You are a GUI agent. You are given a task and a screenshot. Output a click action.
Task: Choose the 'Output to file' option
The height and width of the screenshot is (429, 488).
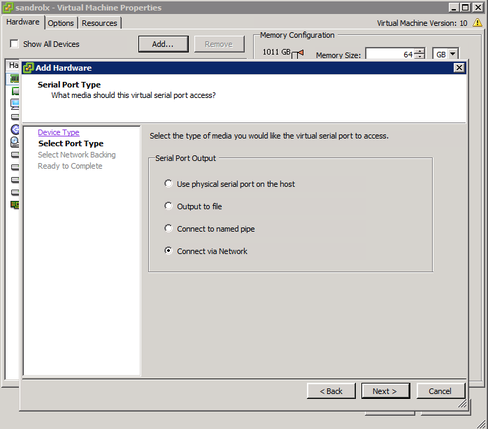click(168, 206)
